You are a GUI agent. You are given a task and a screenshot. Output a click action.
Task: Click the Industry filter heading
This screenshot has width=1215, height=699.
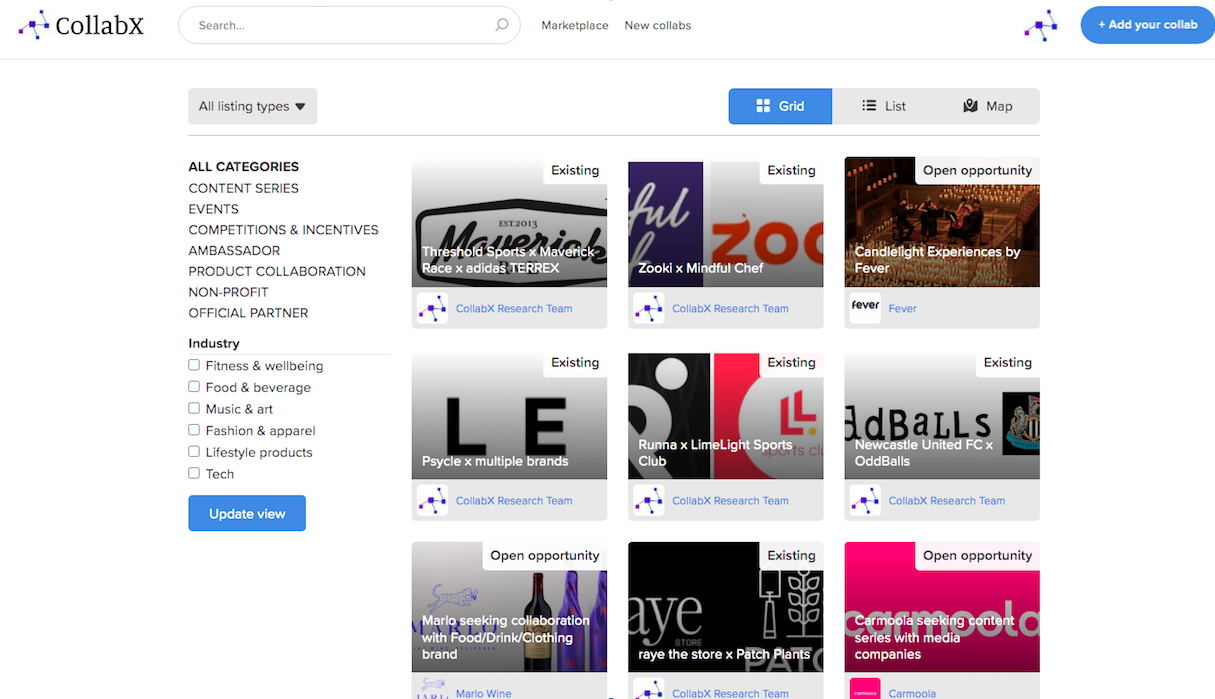(x=214, y=343)
